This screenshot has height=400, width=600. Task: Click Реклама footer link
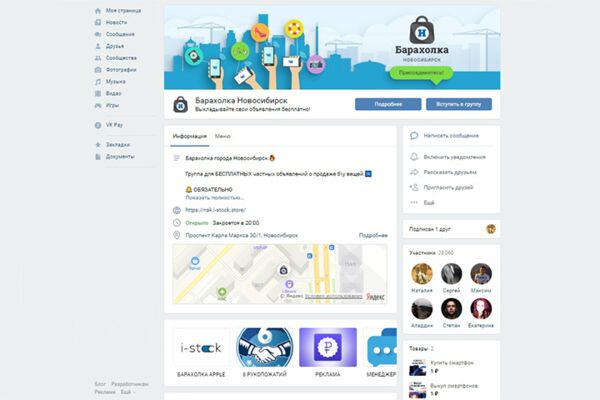pos(105,392)
